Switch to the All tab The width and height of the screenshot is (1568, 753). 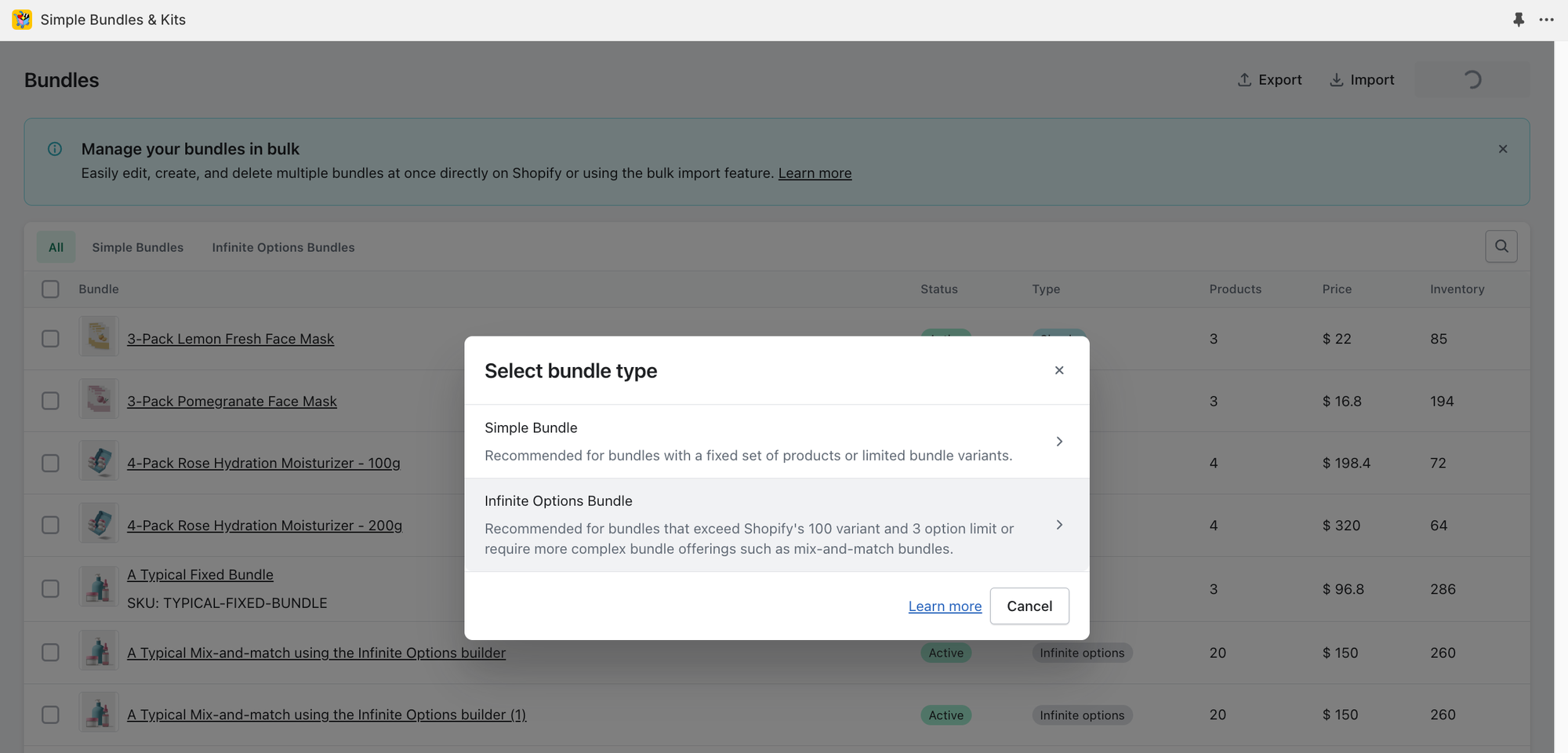(x=56, y=247)
